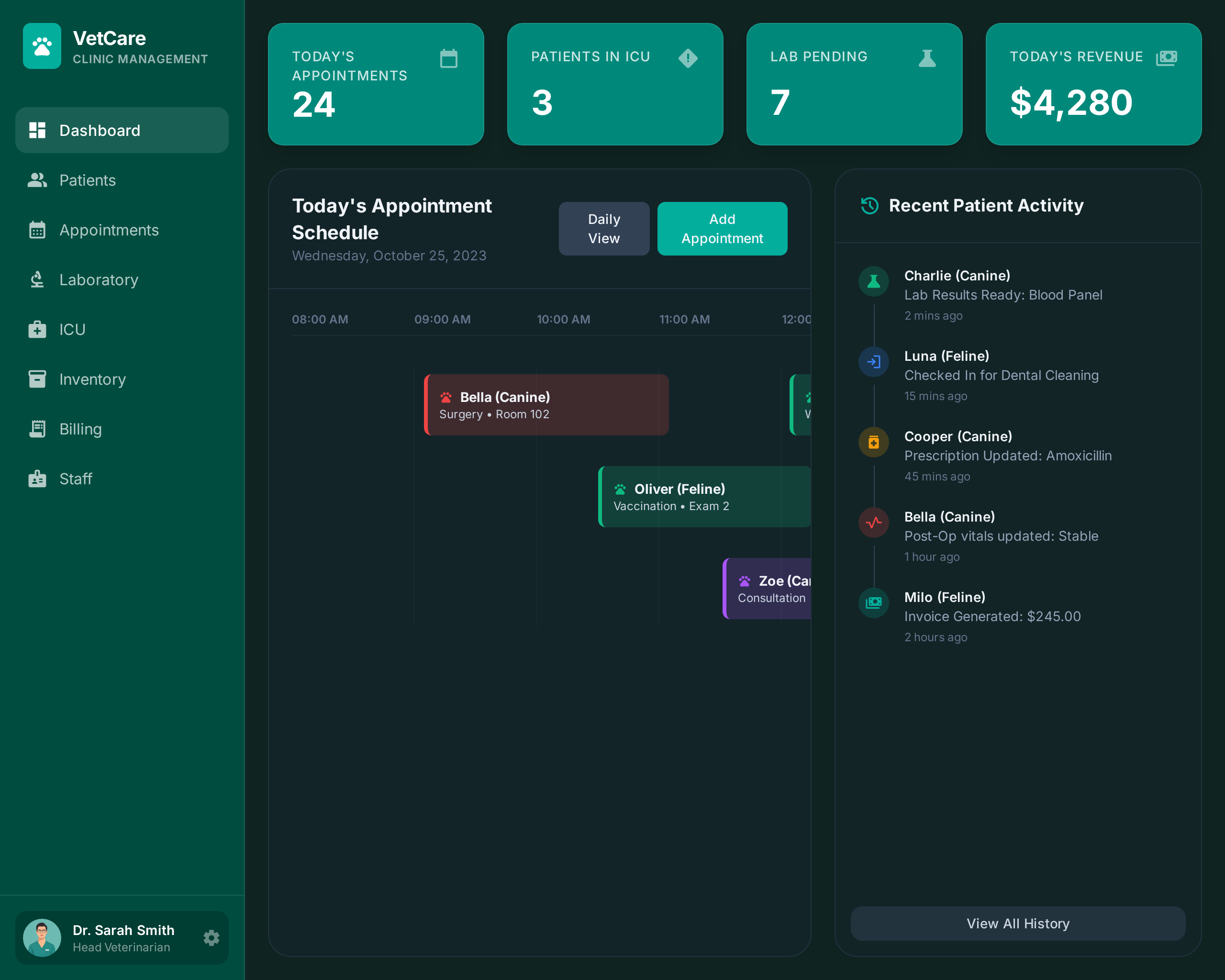
Task: Go to Laboratory in the sidebar
Action: point(98,279)
